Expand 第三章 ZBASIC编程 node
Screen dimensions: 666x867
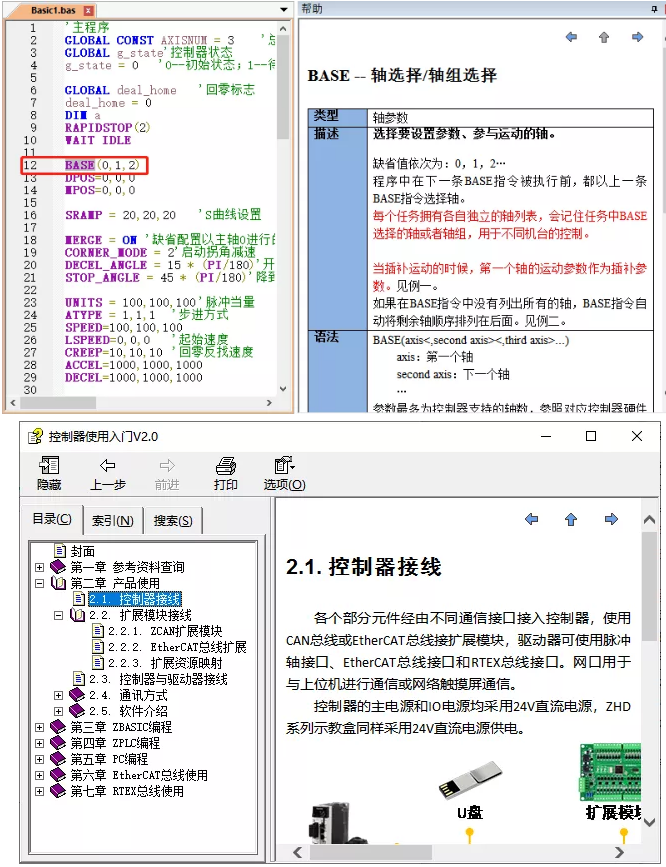(39, 727)
